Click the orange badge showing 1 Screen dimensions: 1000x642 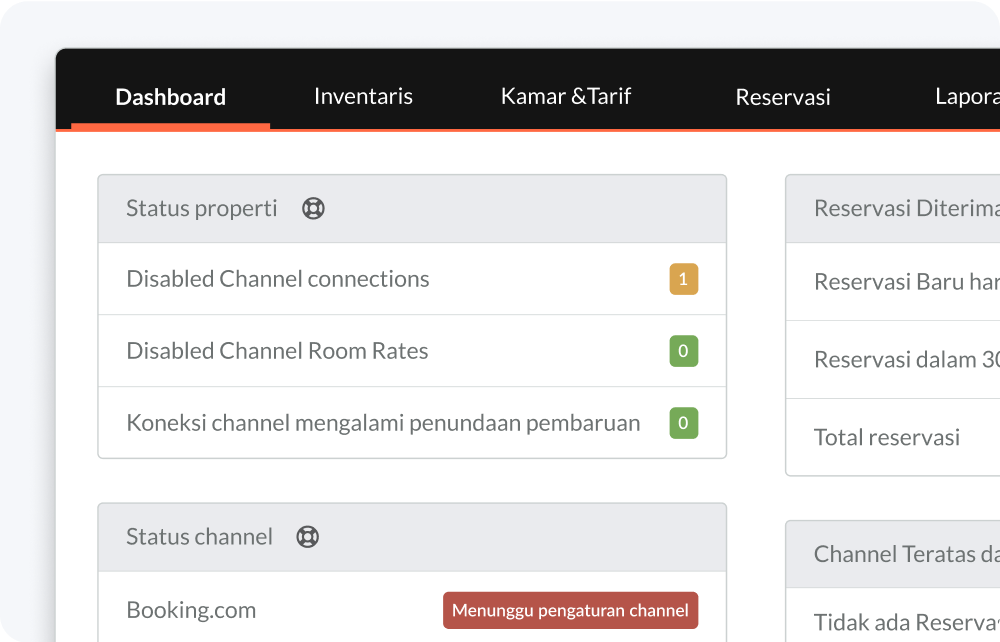(x=683, y=279)
